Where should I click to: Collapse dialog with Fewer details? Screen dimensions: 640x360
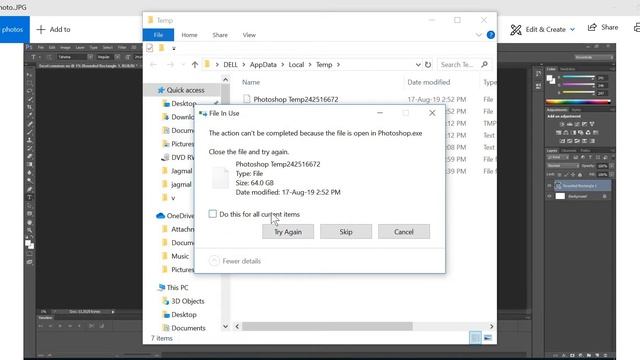pyautogui.click(x=235, y=261)
